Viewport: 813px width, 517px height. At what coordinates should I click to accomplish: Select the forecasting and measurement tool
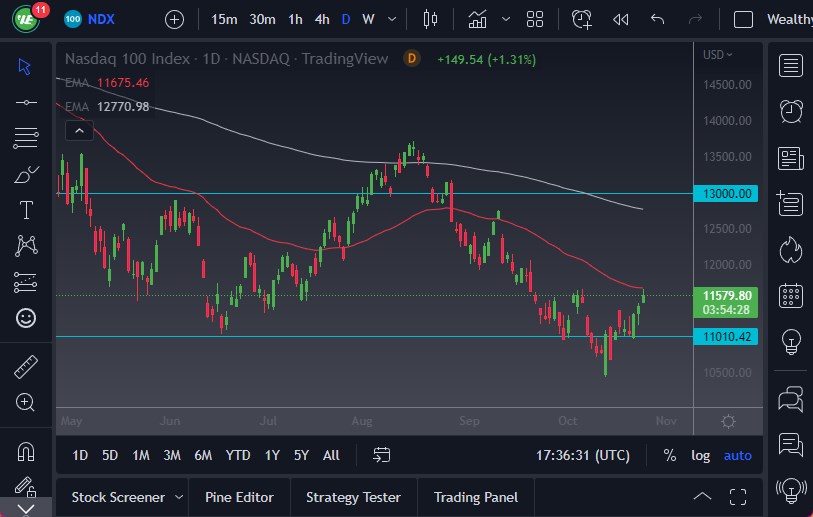tap(25, 282)
